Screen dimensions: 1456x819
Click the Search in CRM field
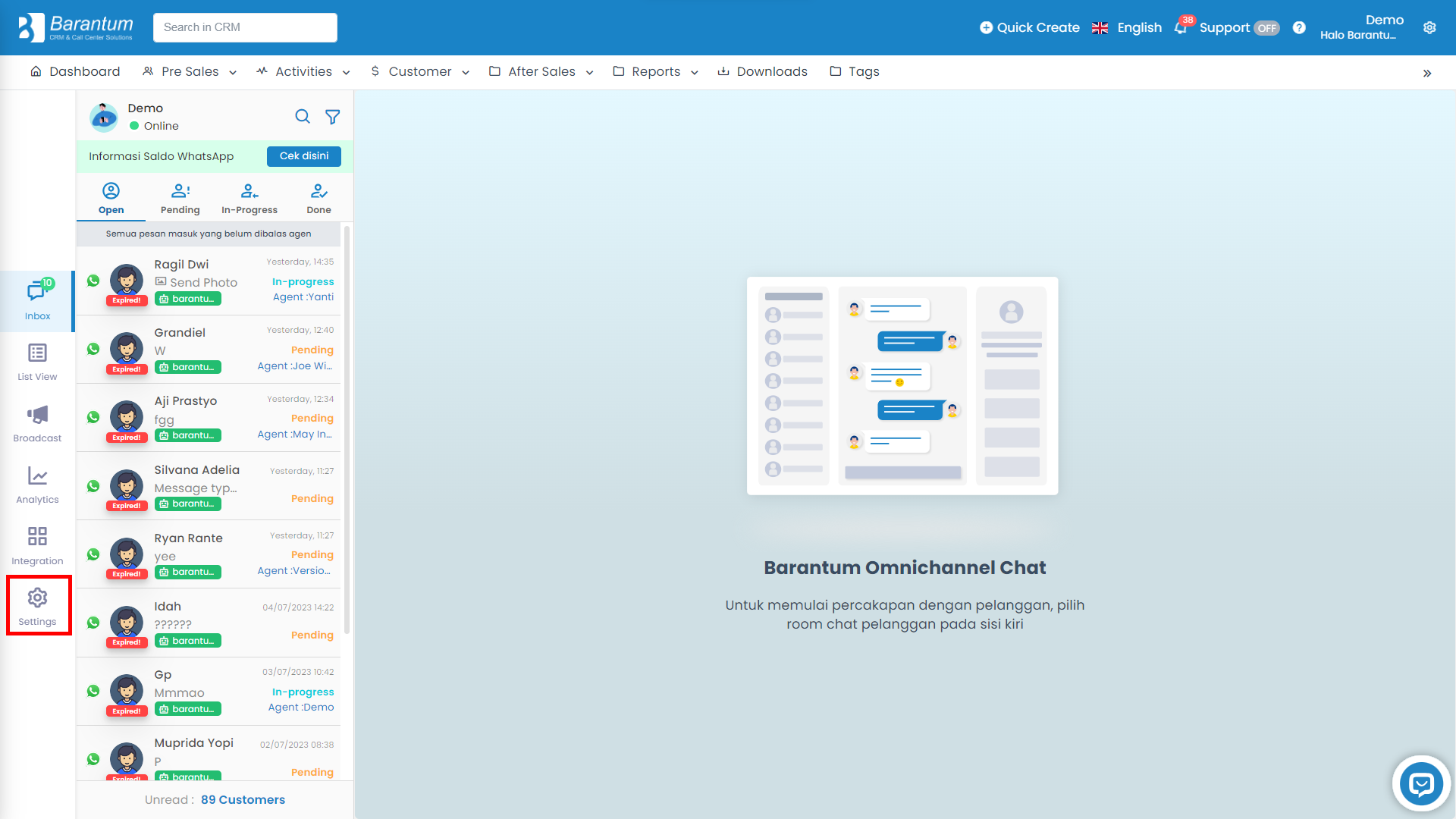pyautogui.click(x=245, y=27)
